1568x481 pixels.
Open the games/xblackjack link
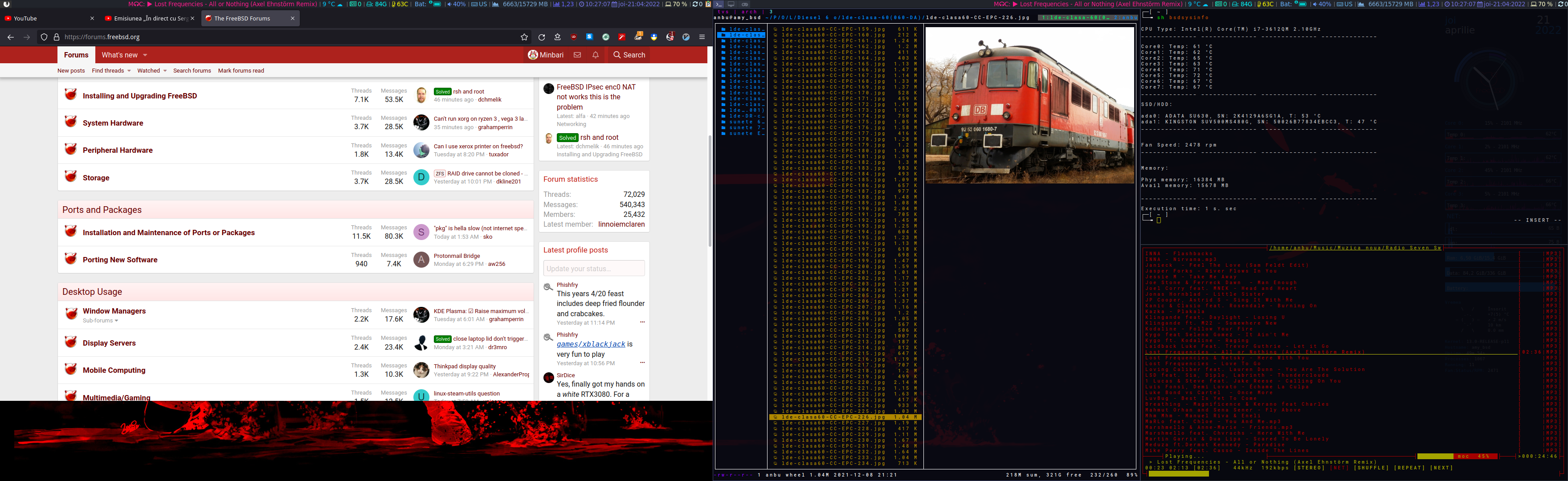pyautogui.click(x=591, y=344)
